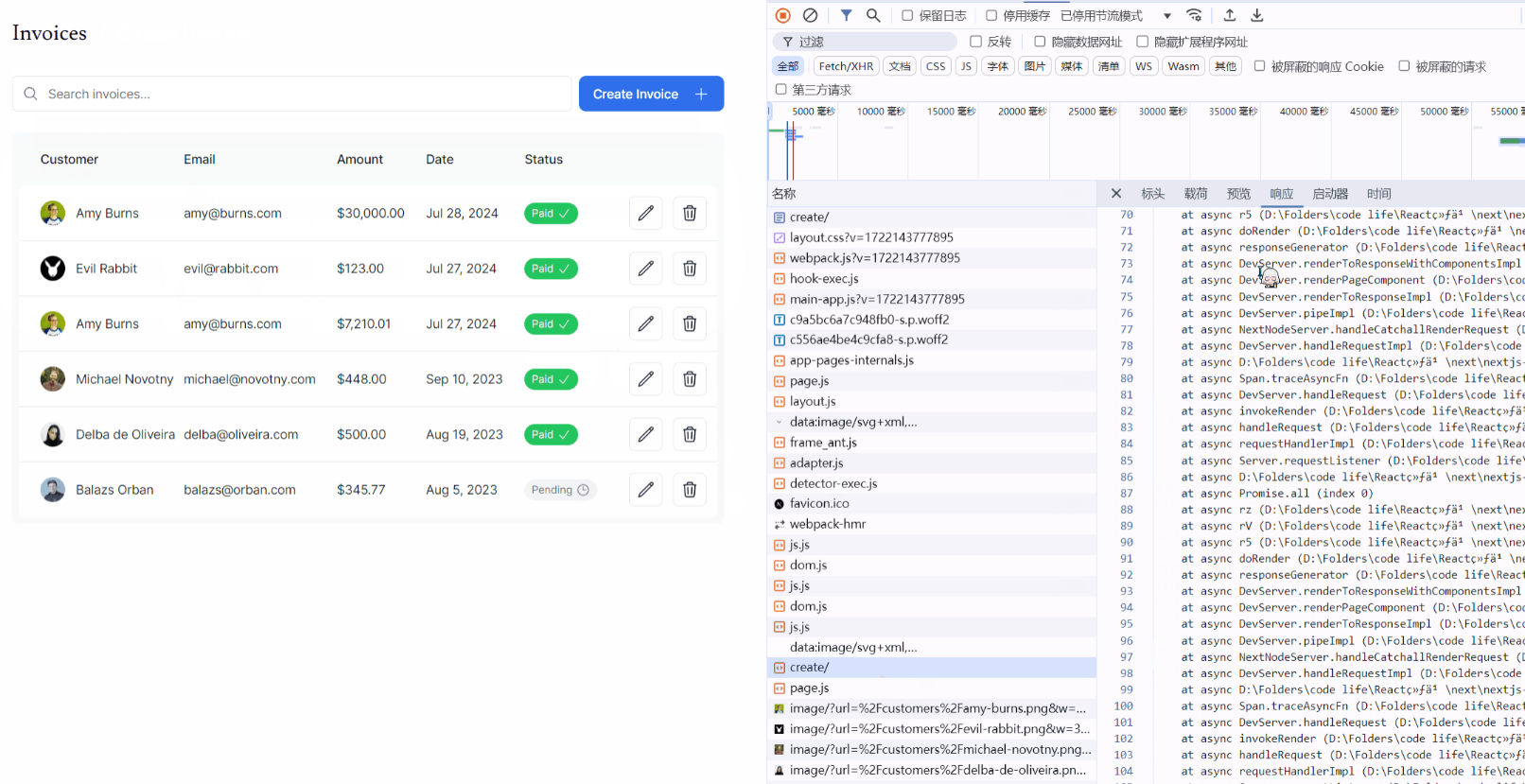The image size is (1525, 784).
Task: Edit Amy Burns' $30,000.00 invoice
Action: point(645,214)
